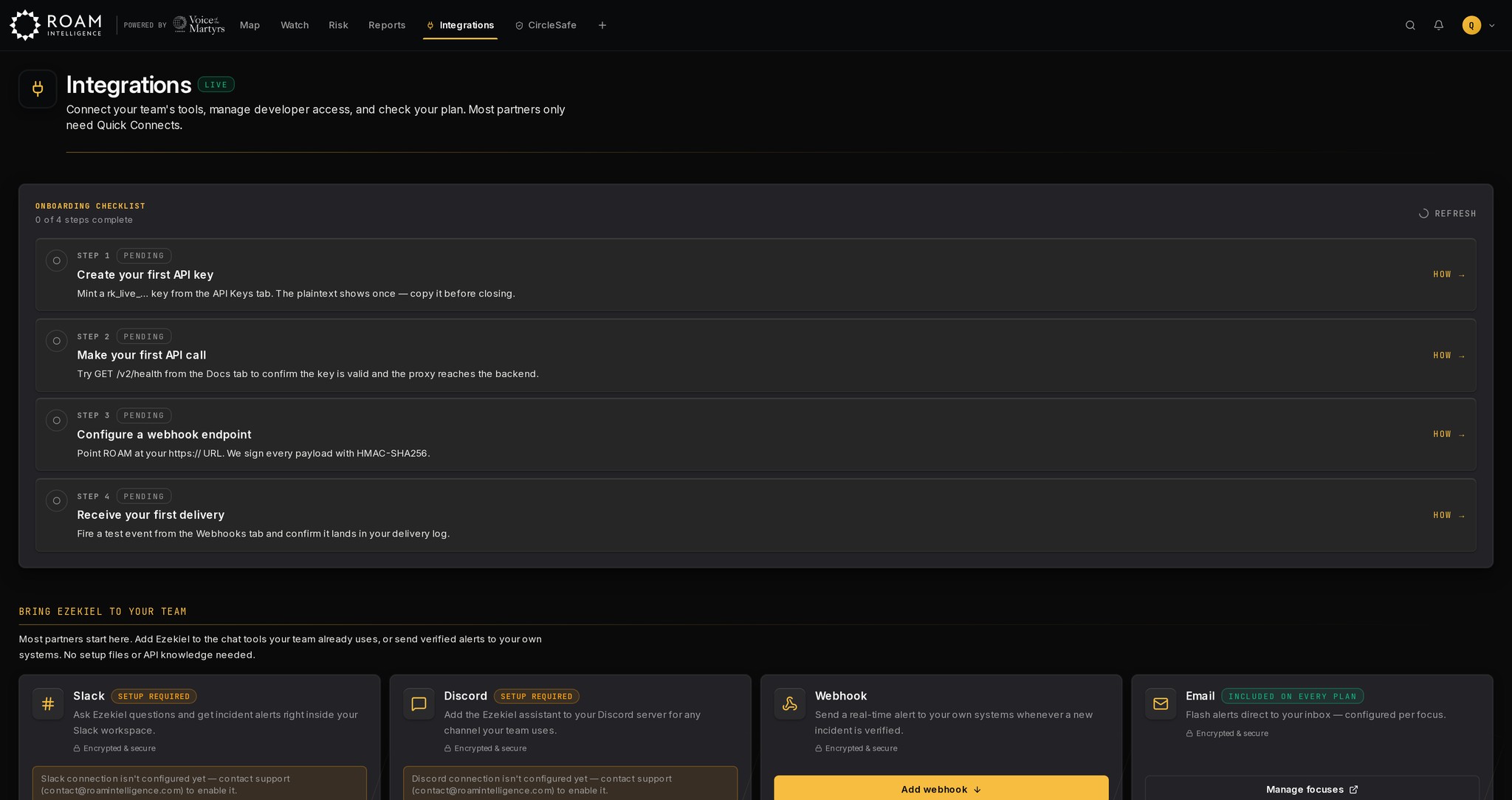Click the Webhook card title
The image size is (1512, 800).
[x=841, y=696]
